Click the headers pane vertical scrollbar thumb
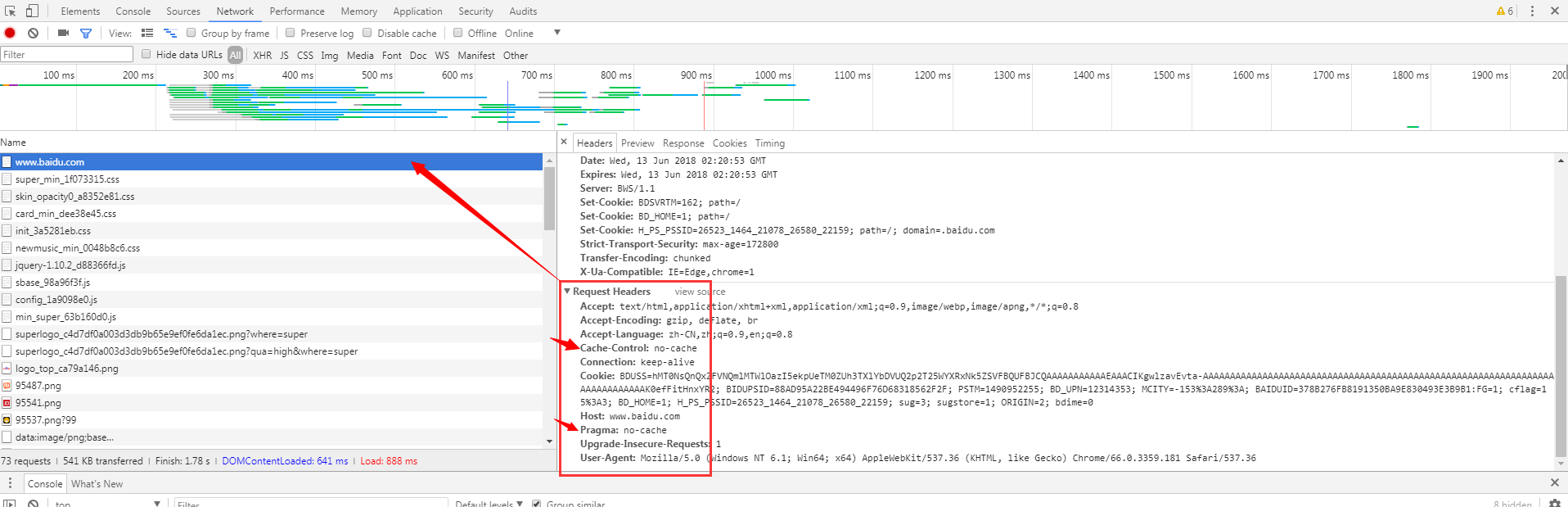This screenshot has height=507, width=1568. tap(1561, 365)
